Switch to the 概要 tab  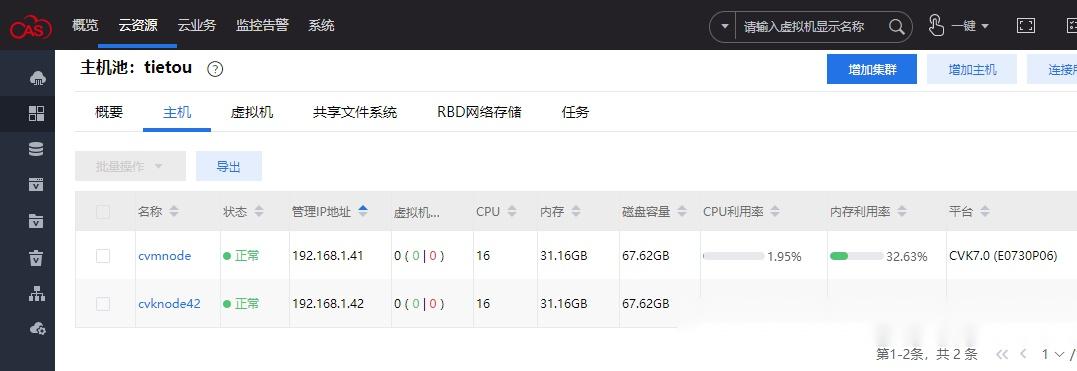tap(109, 112)
